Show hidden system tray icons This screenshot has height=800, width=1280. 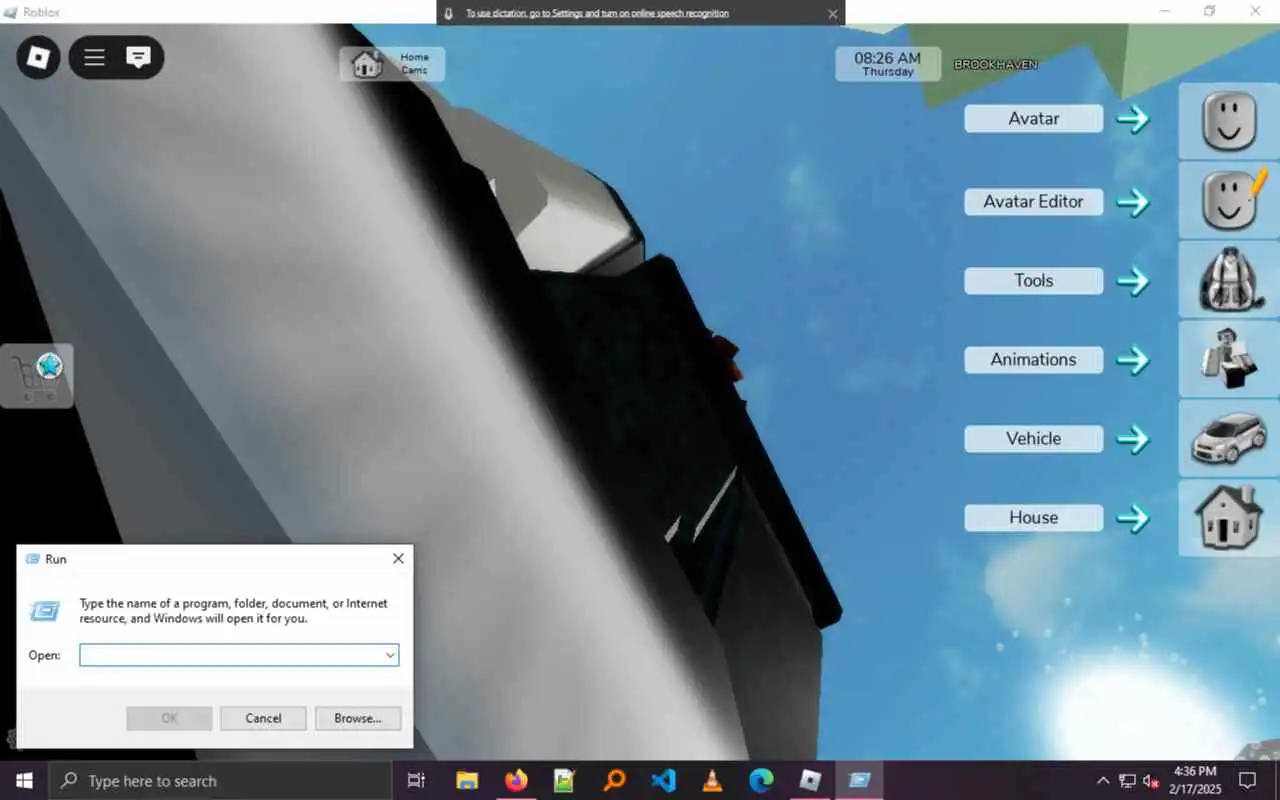point(1103,781)
